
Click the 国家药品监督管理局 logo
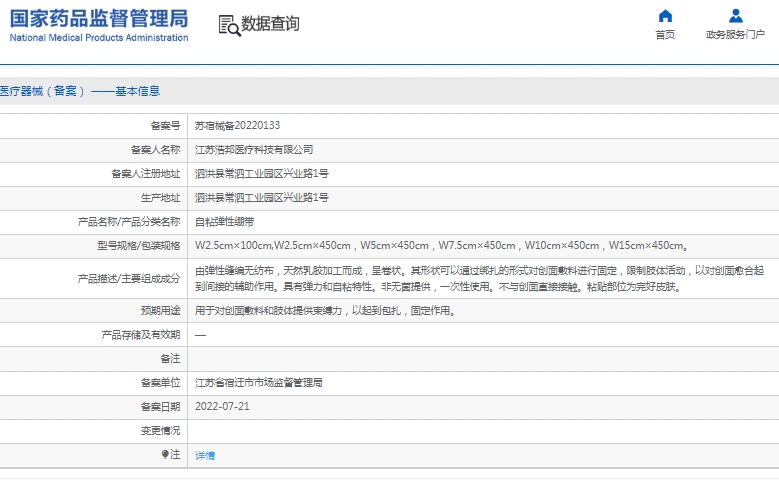coord(99,19)
